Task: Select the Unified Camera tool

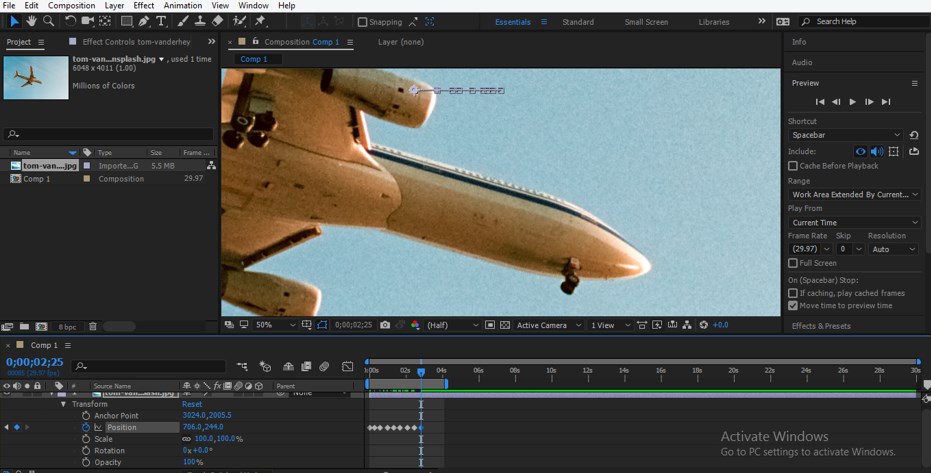Action: click(87, 21)
